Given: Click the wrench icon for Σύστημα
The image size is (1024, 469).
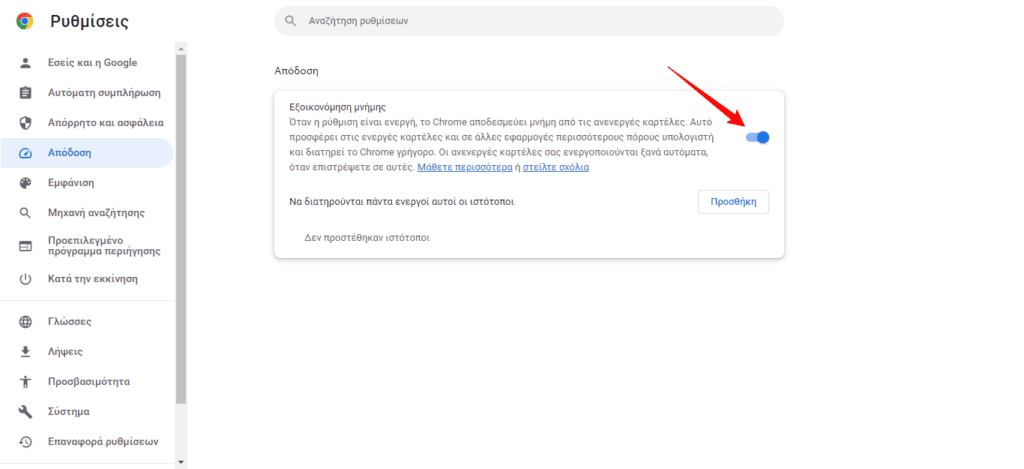Looking at the screenshot, I should pyautogui.click(x=26, y=412).
